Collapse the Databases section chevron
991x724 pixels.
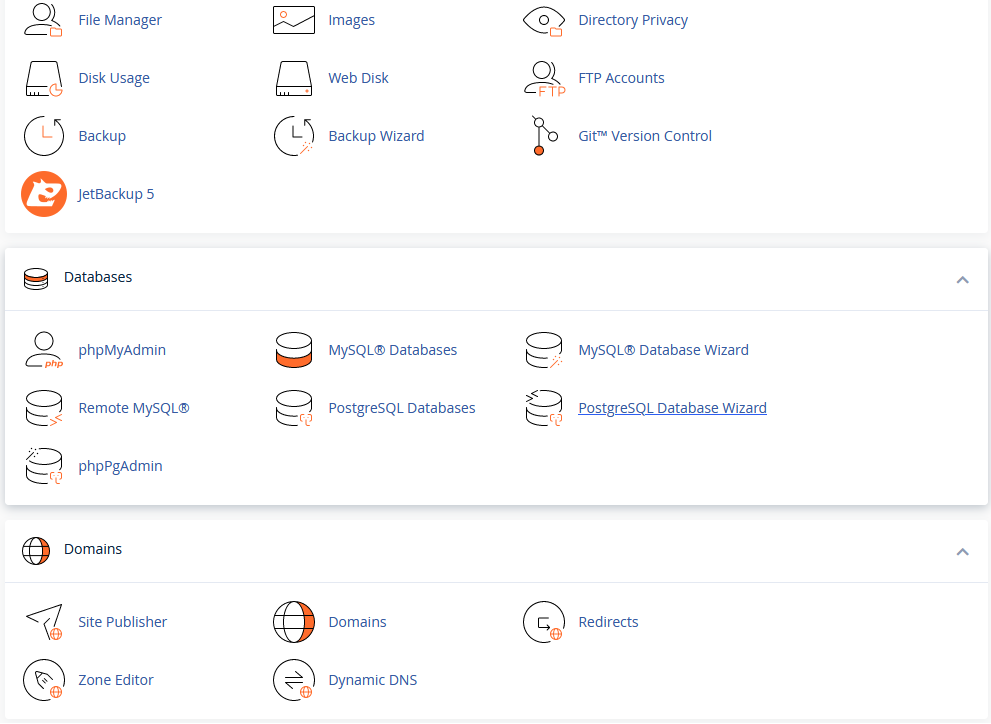[962, 279]
